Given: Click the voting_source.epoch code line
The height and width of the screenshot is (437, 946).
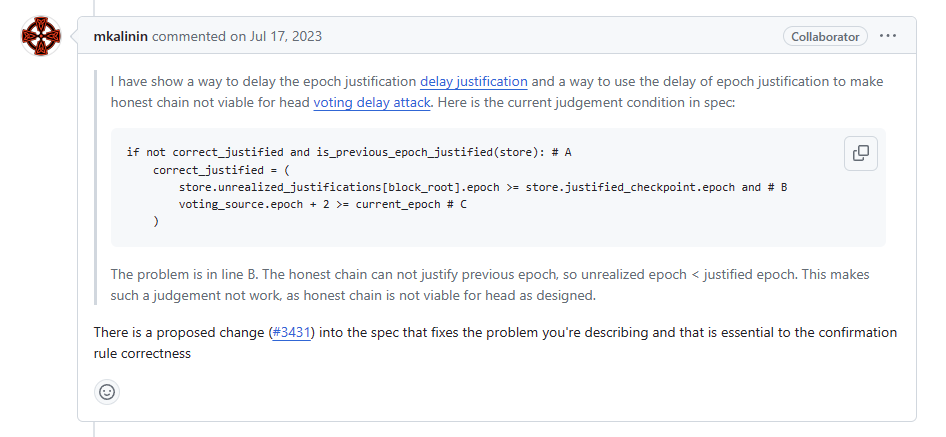Looking at the screenshot, I should click(x=323, y=204).
